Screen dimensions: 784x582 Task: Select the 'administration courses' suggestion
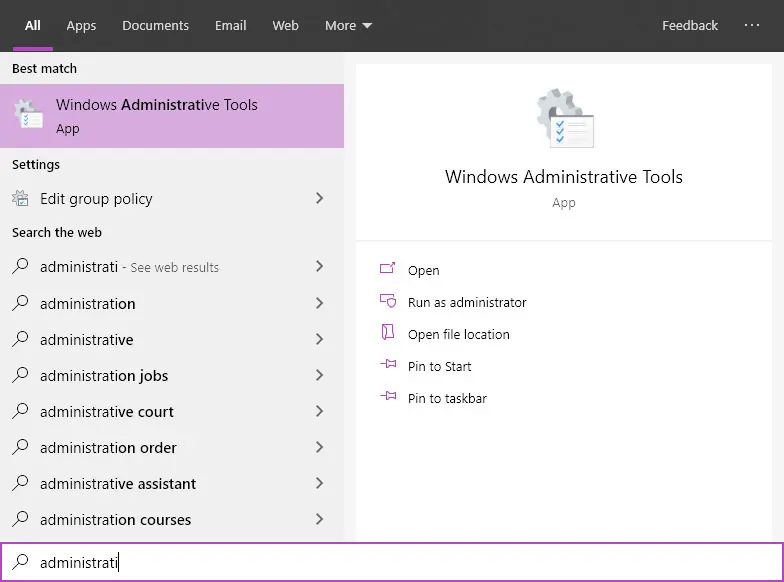click(x=172, y=520)
